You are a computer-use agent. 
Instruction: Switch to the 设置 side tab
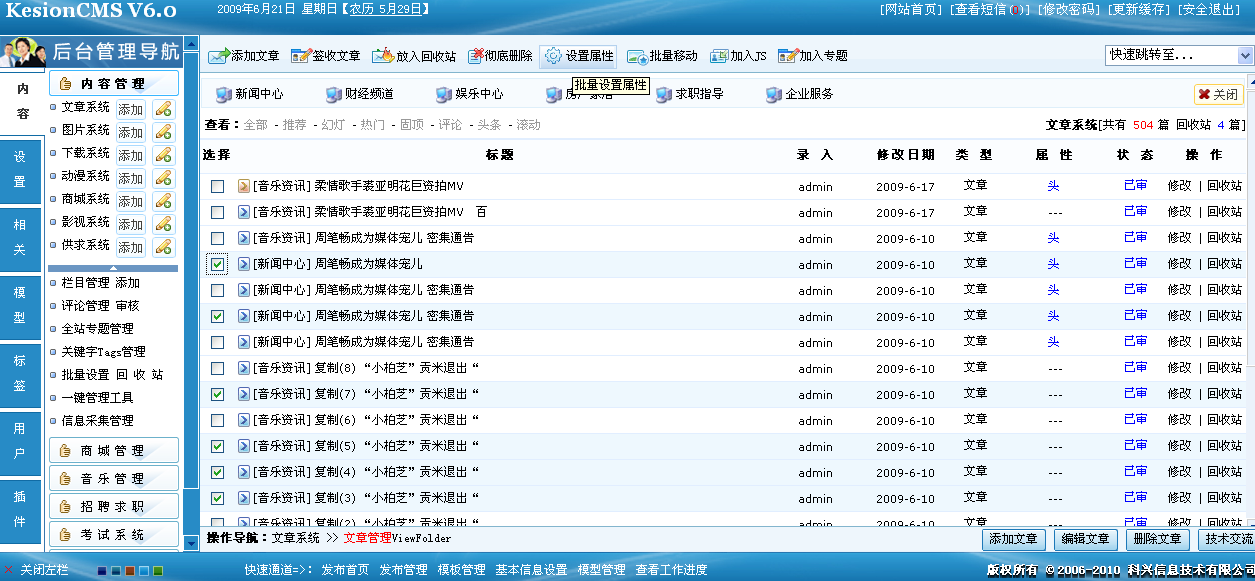(x=20, y=170)
